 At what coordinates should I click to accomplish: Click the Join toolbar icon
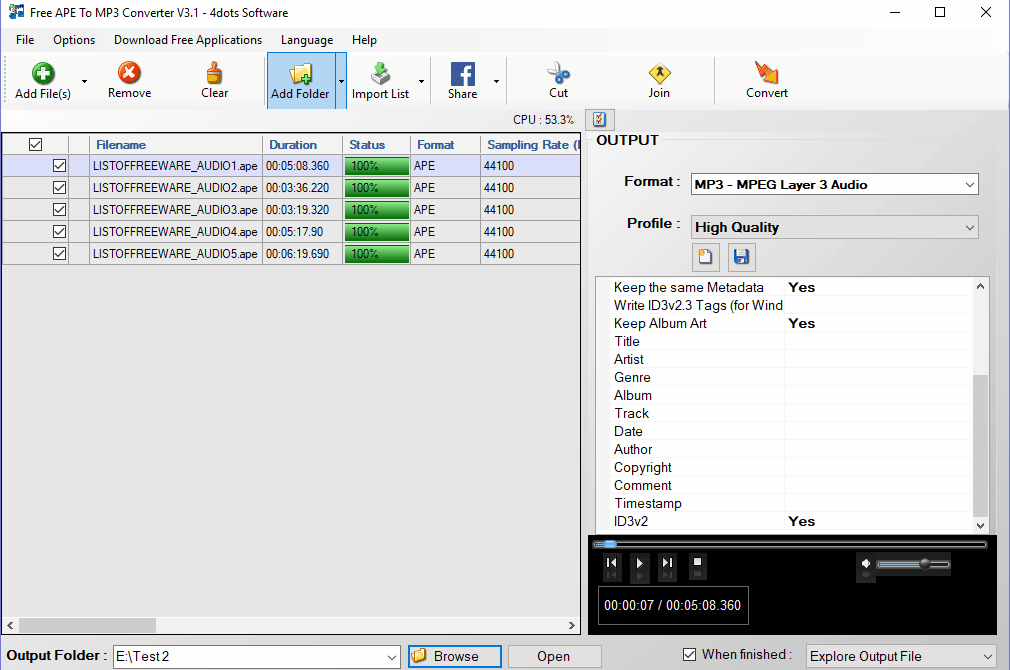point(659,73)
